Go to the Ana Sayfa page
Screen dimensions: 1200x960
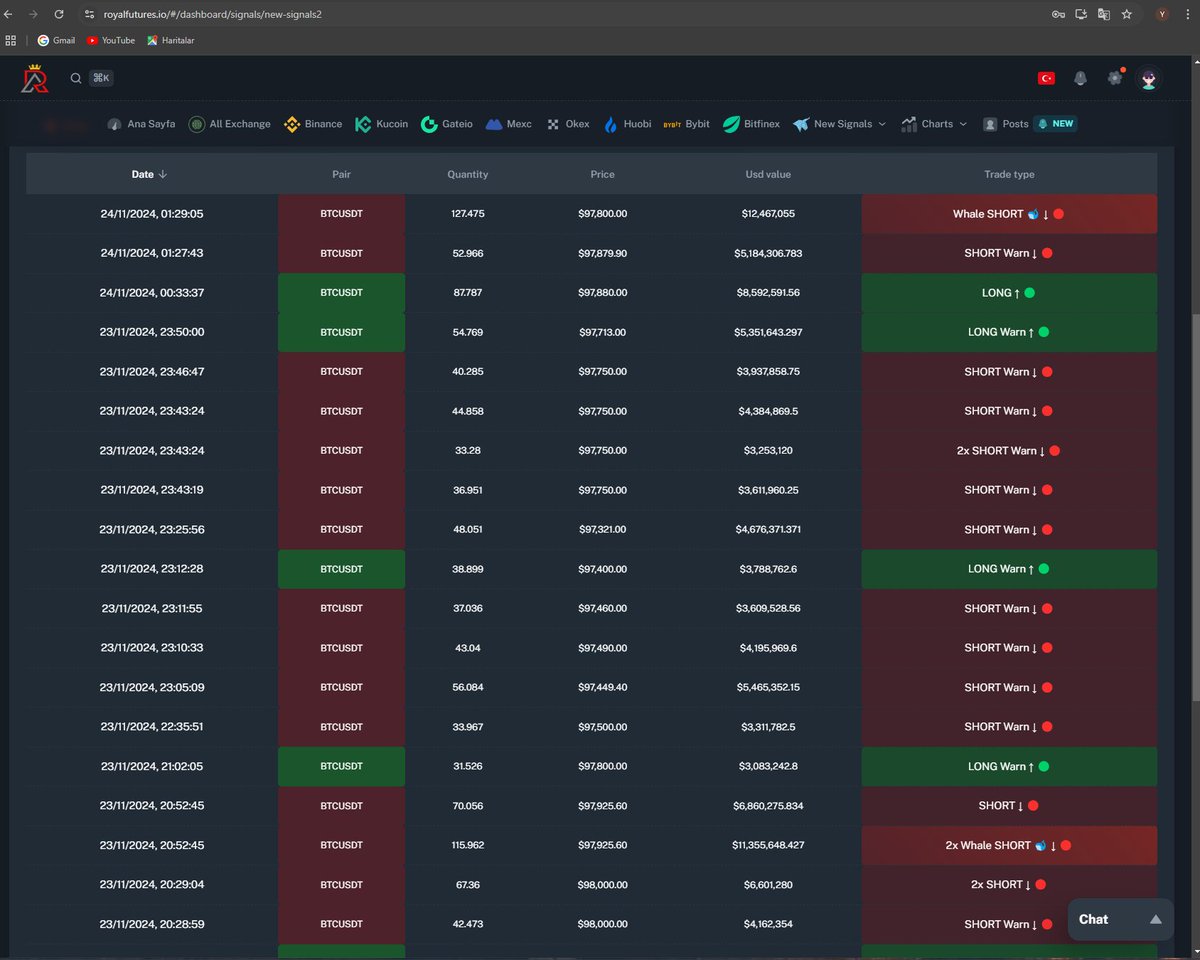coord(141,124)
